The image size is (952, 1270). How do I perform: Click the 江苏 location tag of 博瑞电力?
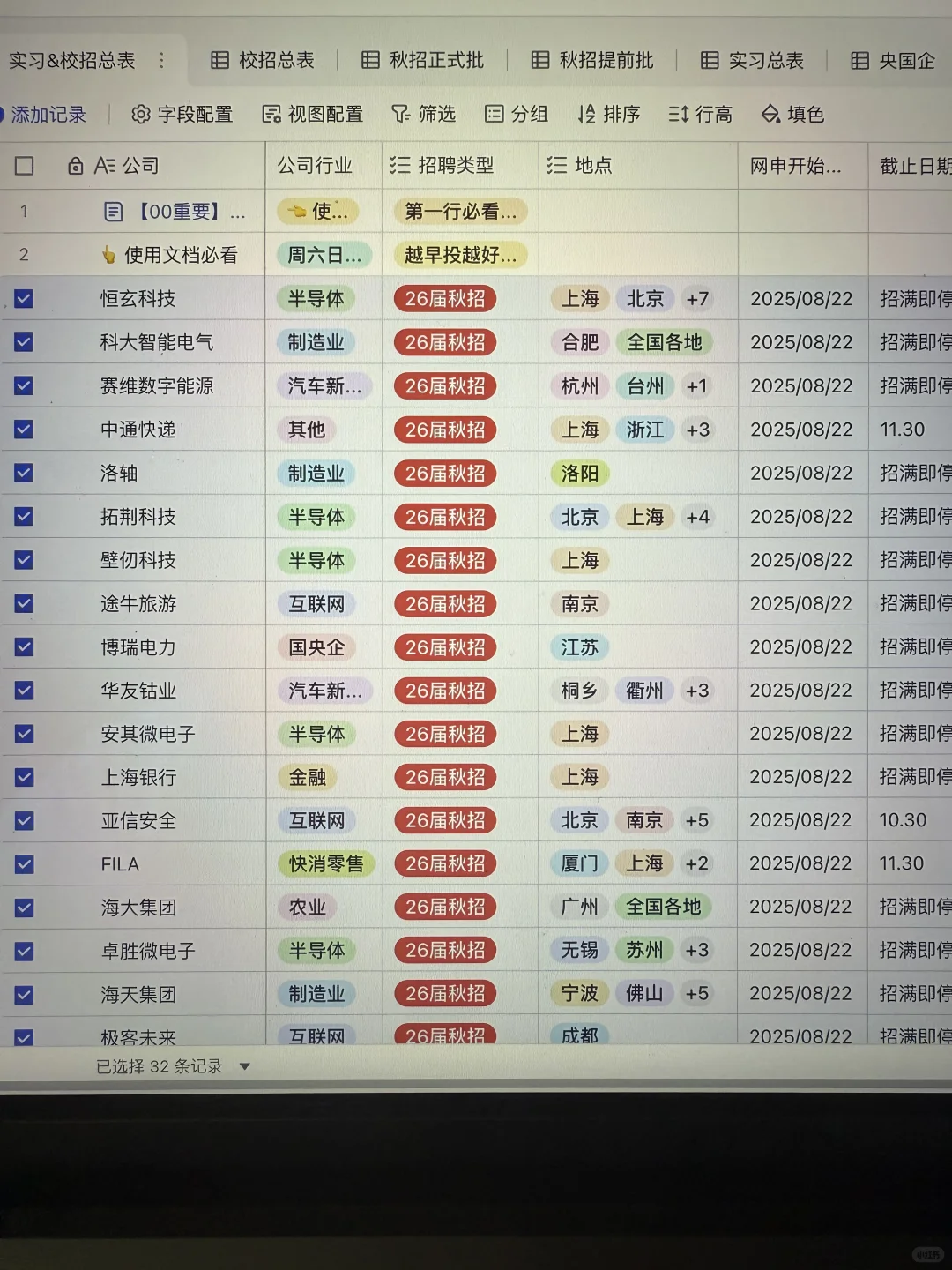[x=580, y=647]
